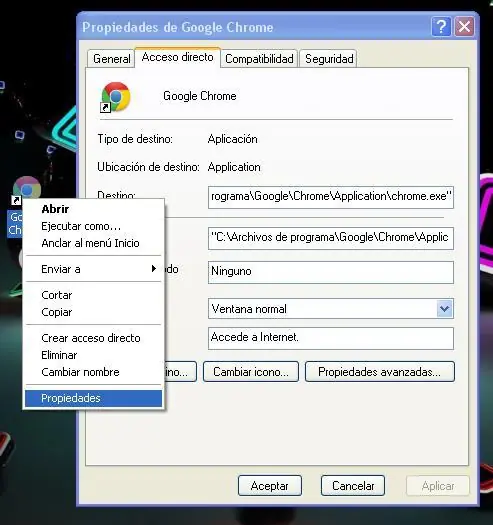493x525 pixels.
Task: Switch to the Acceso directo tab
Action: [178, 57]
